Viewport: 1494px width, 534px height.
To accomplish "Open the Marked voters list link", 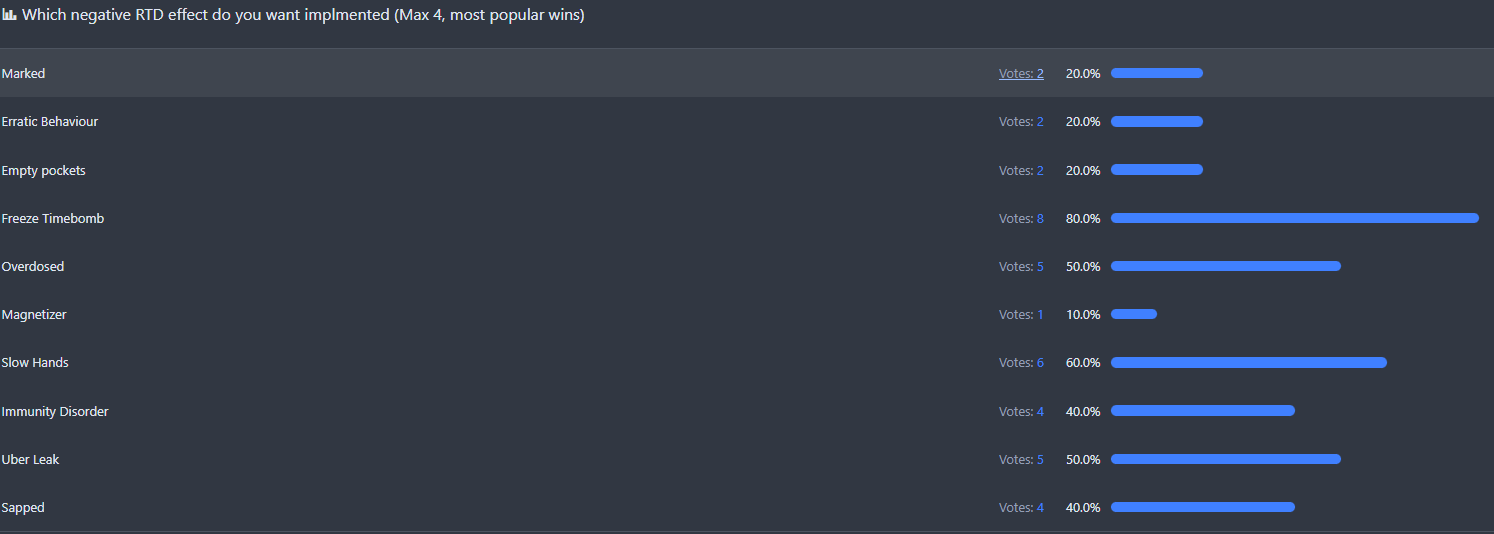I will pyautogui.click(x=1021, y=74).
